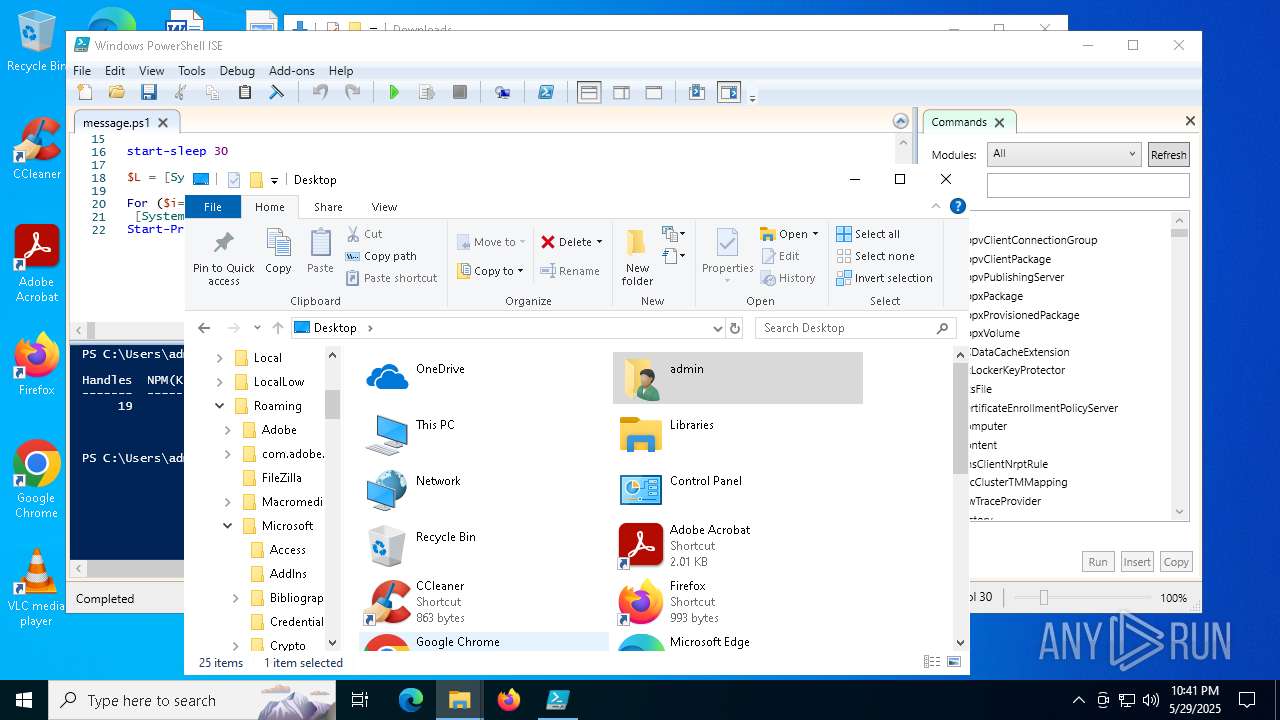Collapse the script pane with up chevron

901,121
